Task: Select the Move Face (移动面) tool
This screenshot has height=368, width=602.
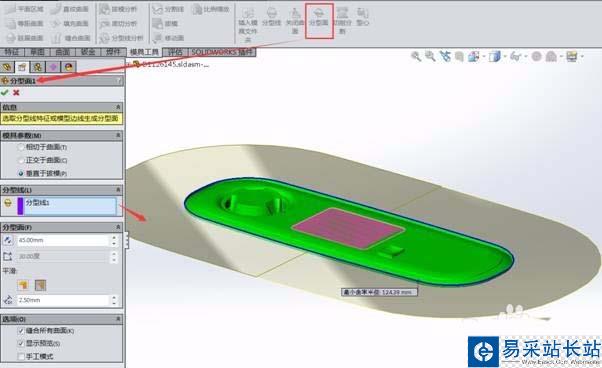Action: coord(168,38)
